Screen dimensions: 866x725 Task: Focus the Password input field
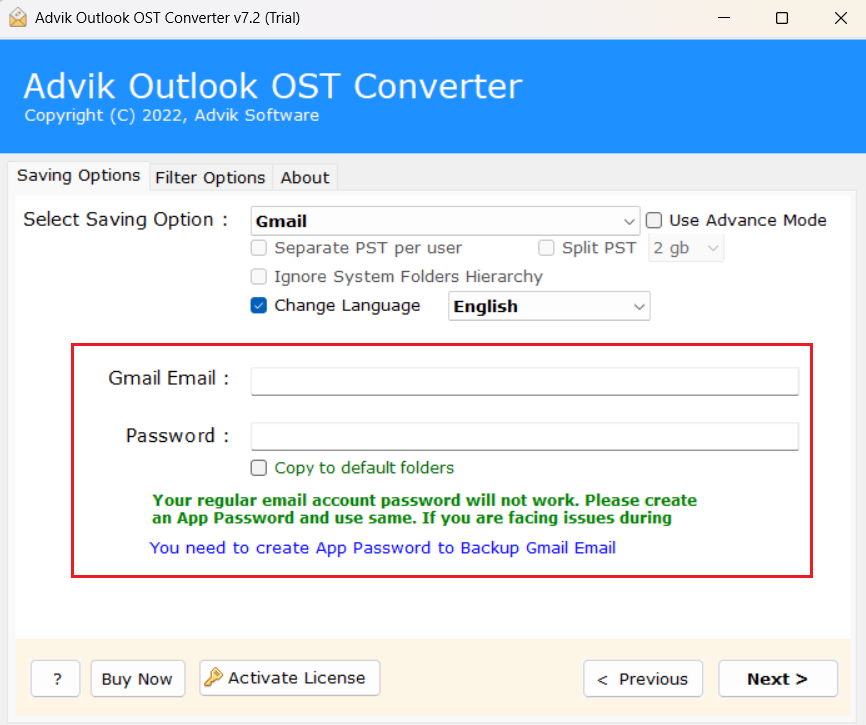click(525, 436)
